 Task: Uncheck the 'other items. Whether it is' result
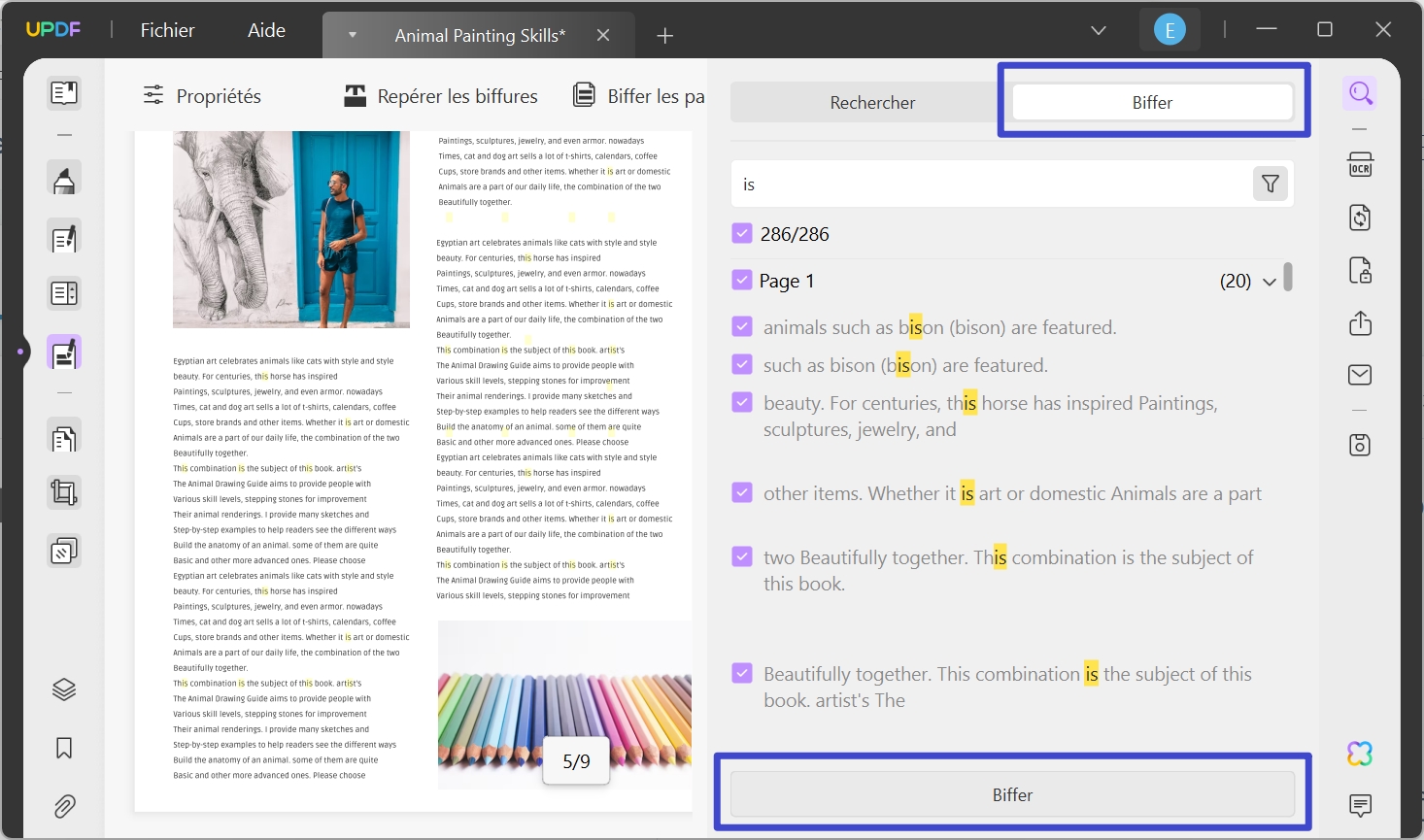[x=742, y=493]
